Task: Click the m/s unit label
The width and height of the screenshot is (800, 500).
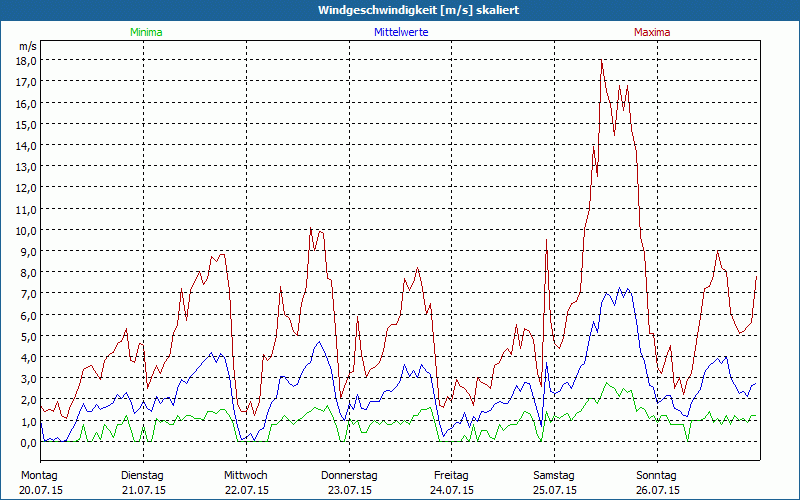Action: pyautogui.click(x=27, y=46)
